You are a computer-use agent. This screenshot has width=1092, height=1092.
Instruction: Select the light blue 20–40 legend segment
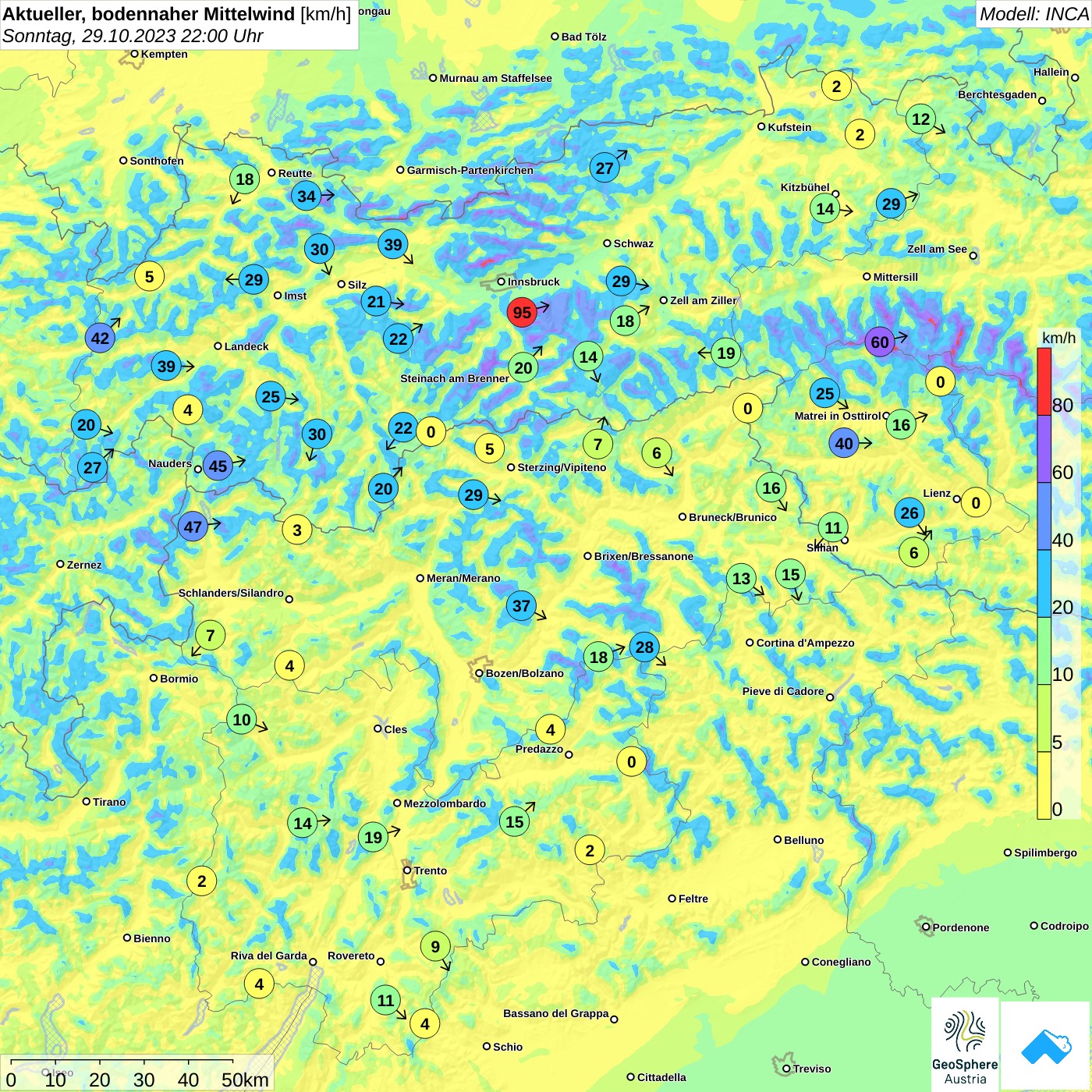click(x=1044, y=584)
